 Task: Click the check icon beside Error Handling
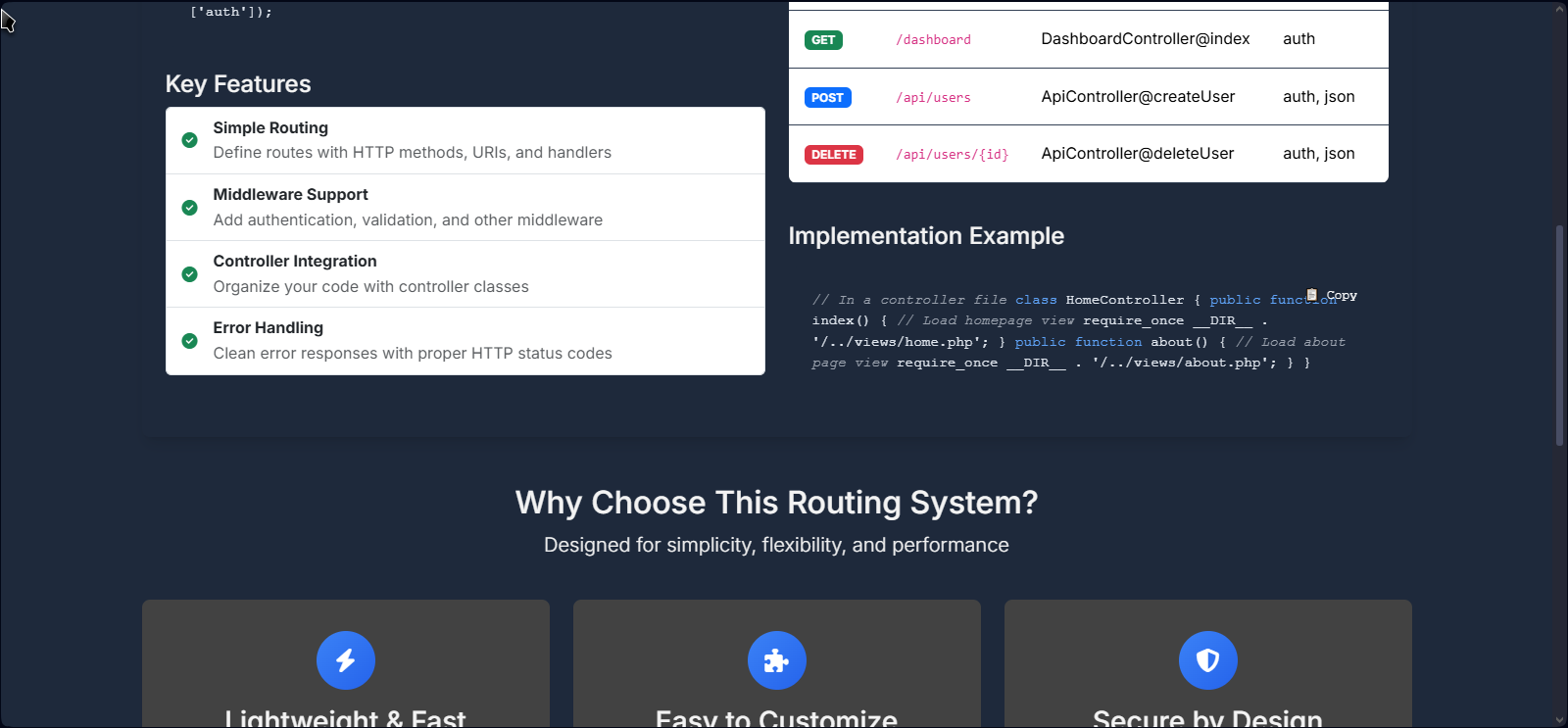click(190, 340)
